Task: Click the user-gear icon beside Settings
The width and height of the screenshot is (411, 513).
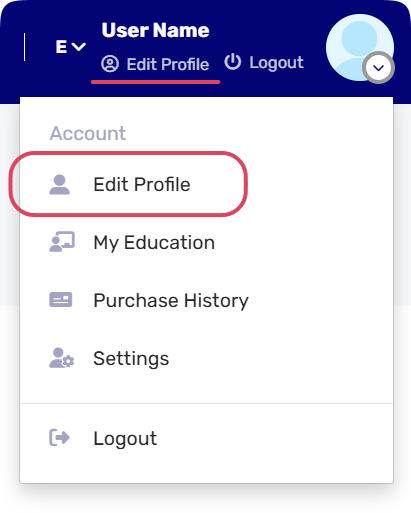Action: 62,358
